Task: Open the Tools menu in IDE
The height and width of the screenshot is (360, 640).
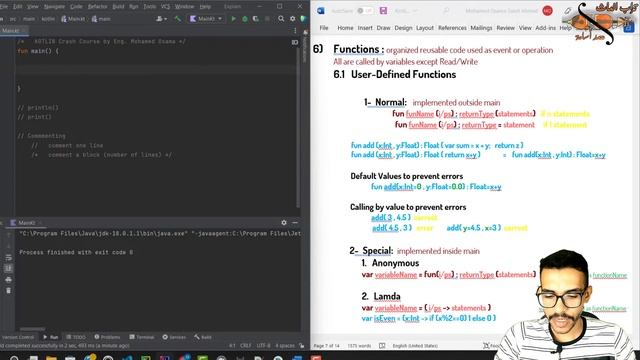Action: click(x=150, y=7)
